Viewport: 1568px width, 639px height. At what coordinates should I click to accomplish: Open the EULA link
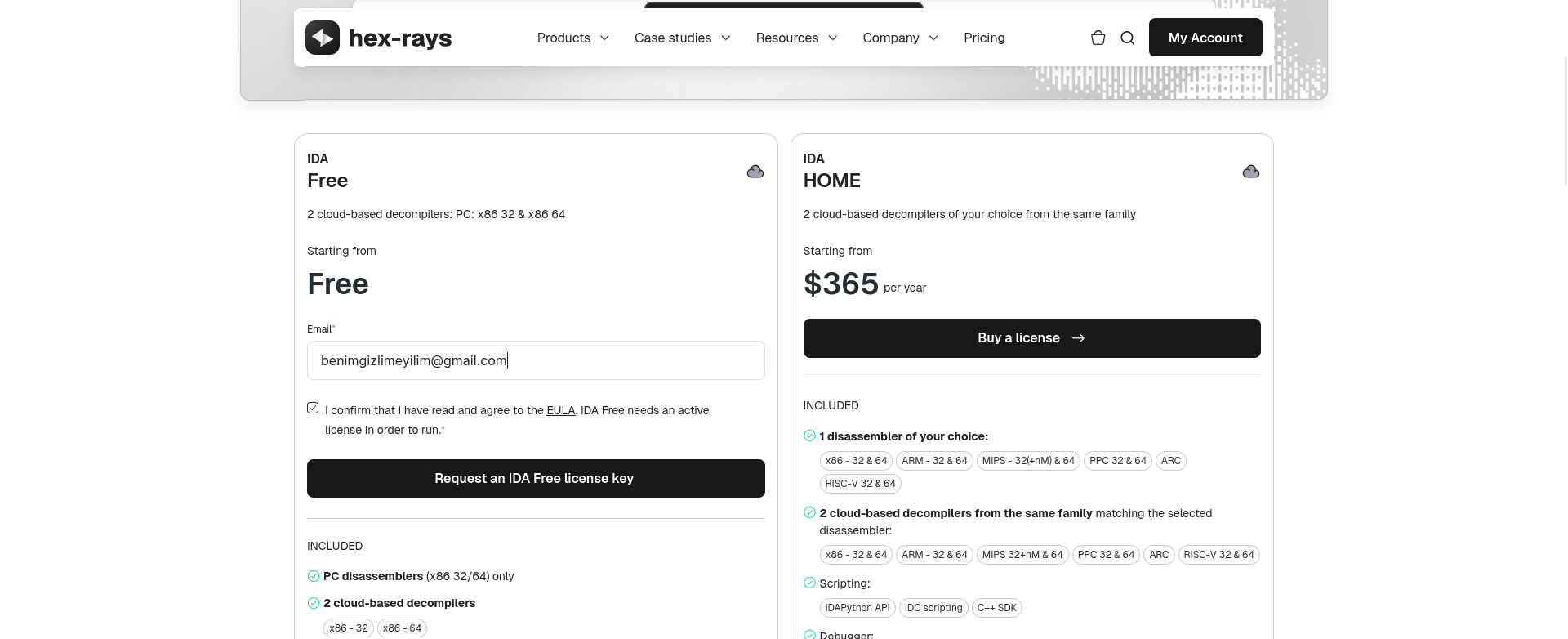click(x=561, y=410)
